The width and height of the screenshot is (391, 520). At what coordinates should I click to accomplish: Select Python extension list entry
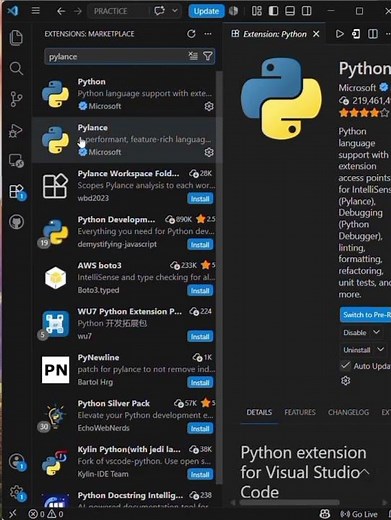127,94
